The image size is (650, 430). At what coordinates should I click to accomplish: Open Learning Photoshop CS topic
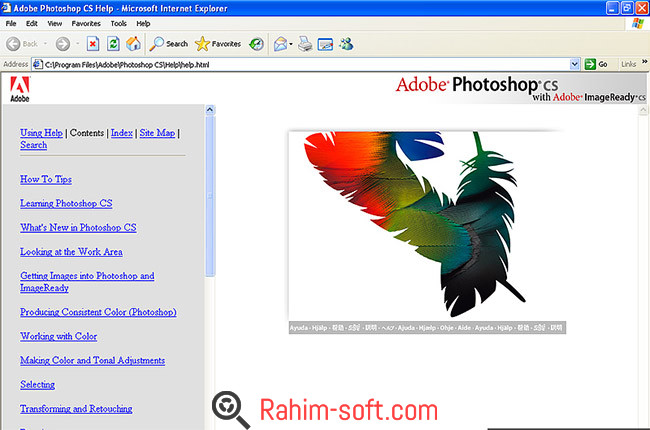pyautogui.click(x=66, y=203)
